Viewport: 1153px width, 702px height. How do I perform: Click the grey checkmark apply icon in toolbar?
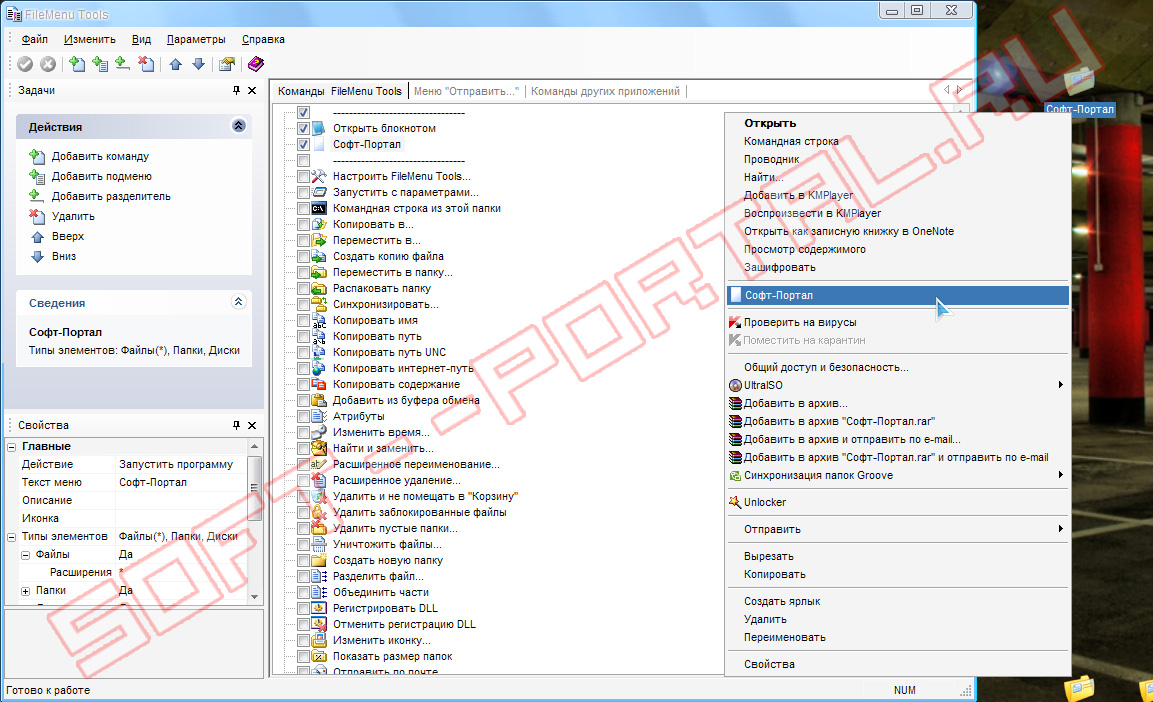(25, 65)
